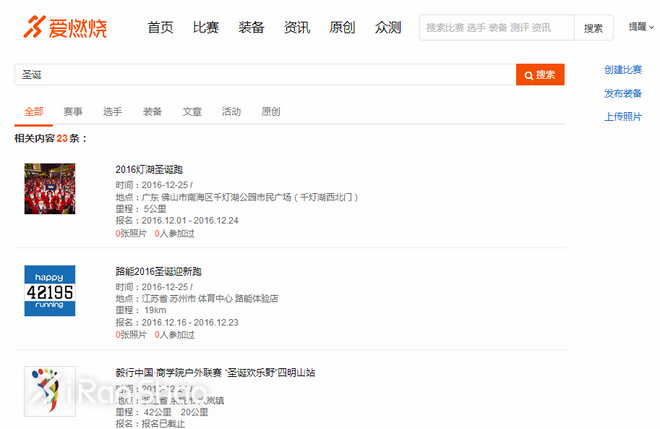Click the 里程: 5公里 text
660x429 pixels.
pyautogui.click(x=141, y=209)
